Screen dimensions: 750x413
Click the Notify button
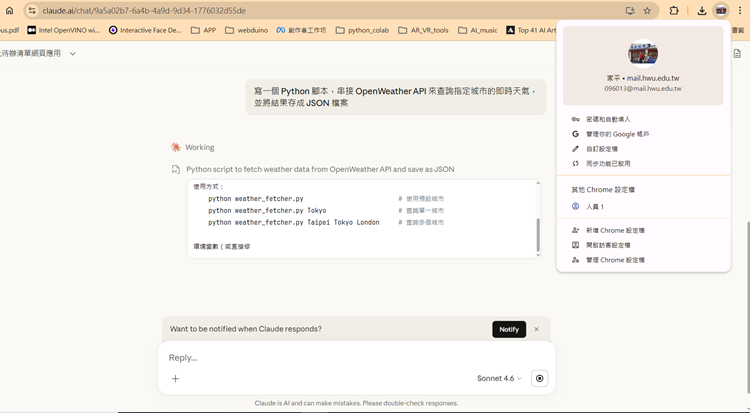tap(509, 329)
